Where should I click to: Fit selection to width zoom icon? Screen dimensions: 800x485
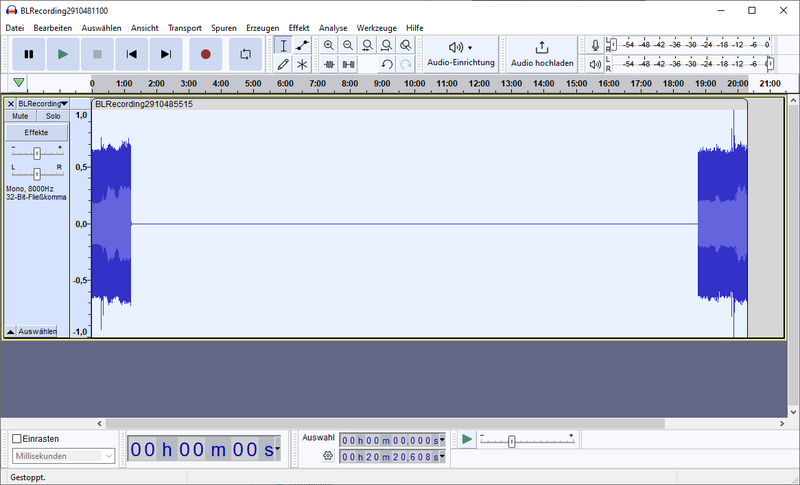coord(367,45)
